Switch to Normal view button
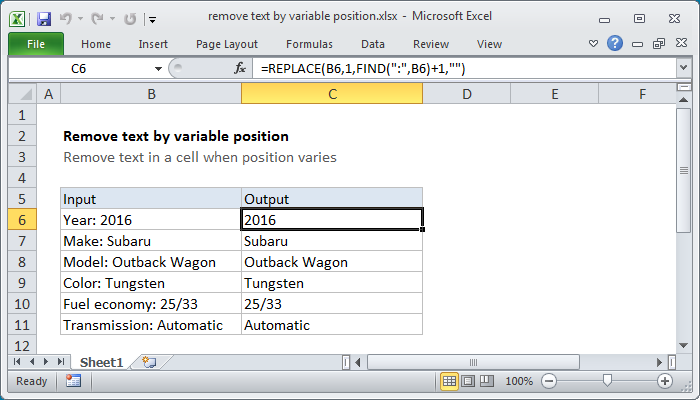Image resolution: width=700 pixels, height=400 pixels. pyautogui.click(x=449, y=381)
